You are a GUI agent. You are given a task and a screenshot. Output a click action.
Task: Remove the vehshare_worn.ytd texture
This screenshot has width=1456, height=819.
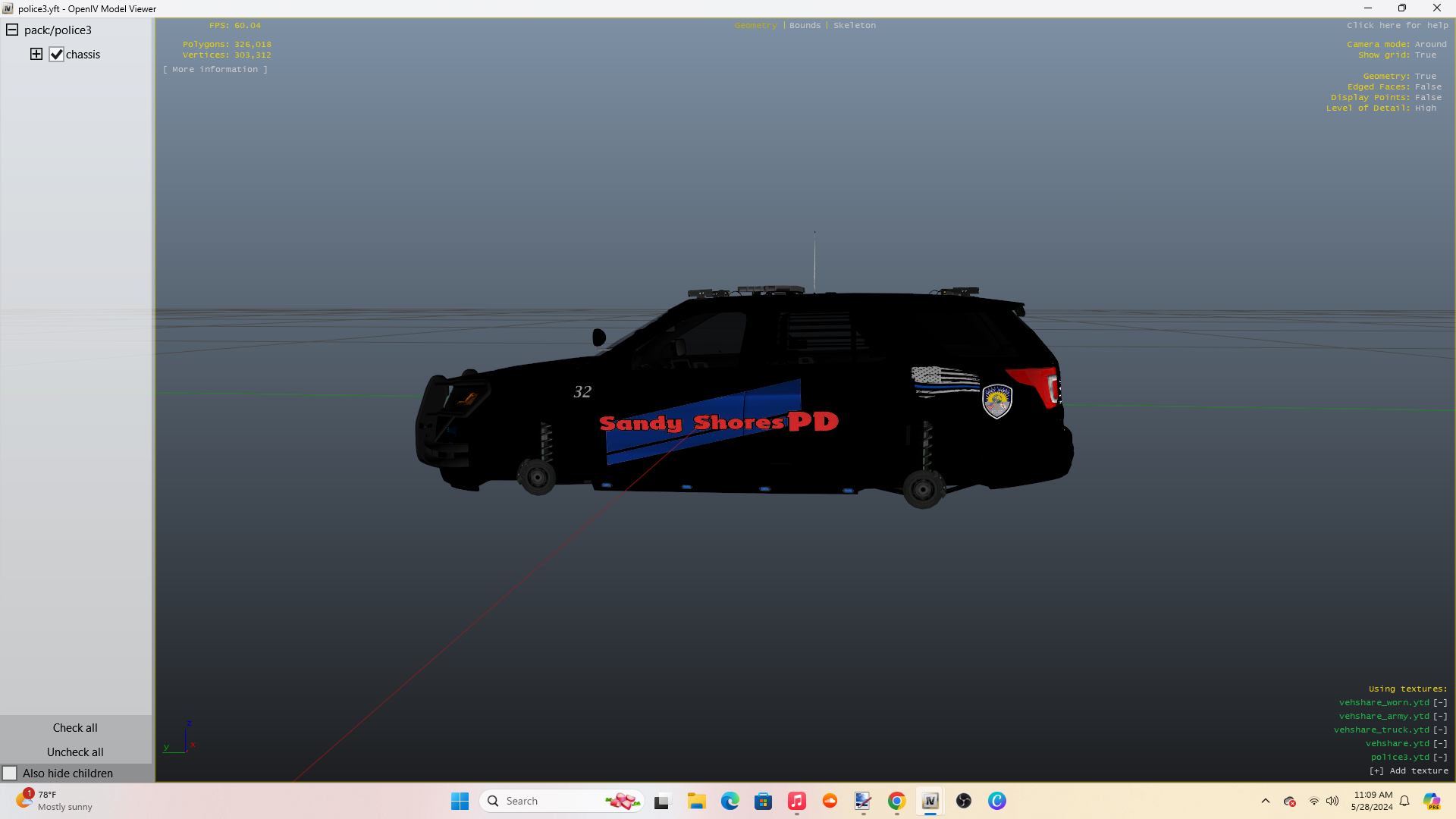pyautogui.click(x=1440, y=703)
